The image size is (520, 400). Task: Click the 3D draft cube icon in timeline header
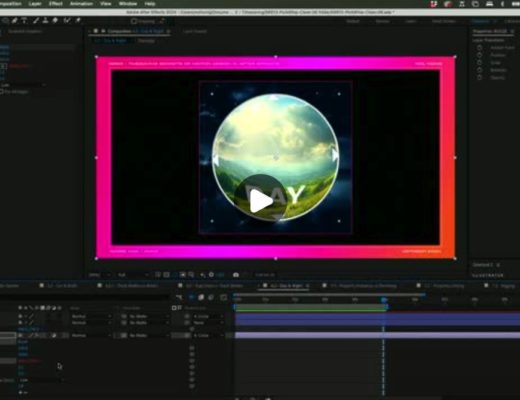(201, 297)
